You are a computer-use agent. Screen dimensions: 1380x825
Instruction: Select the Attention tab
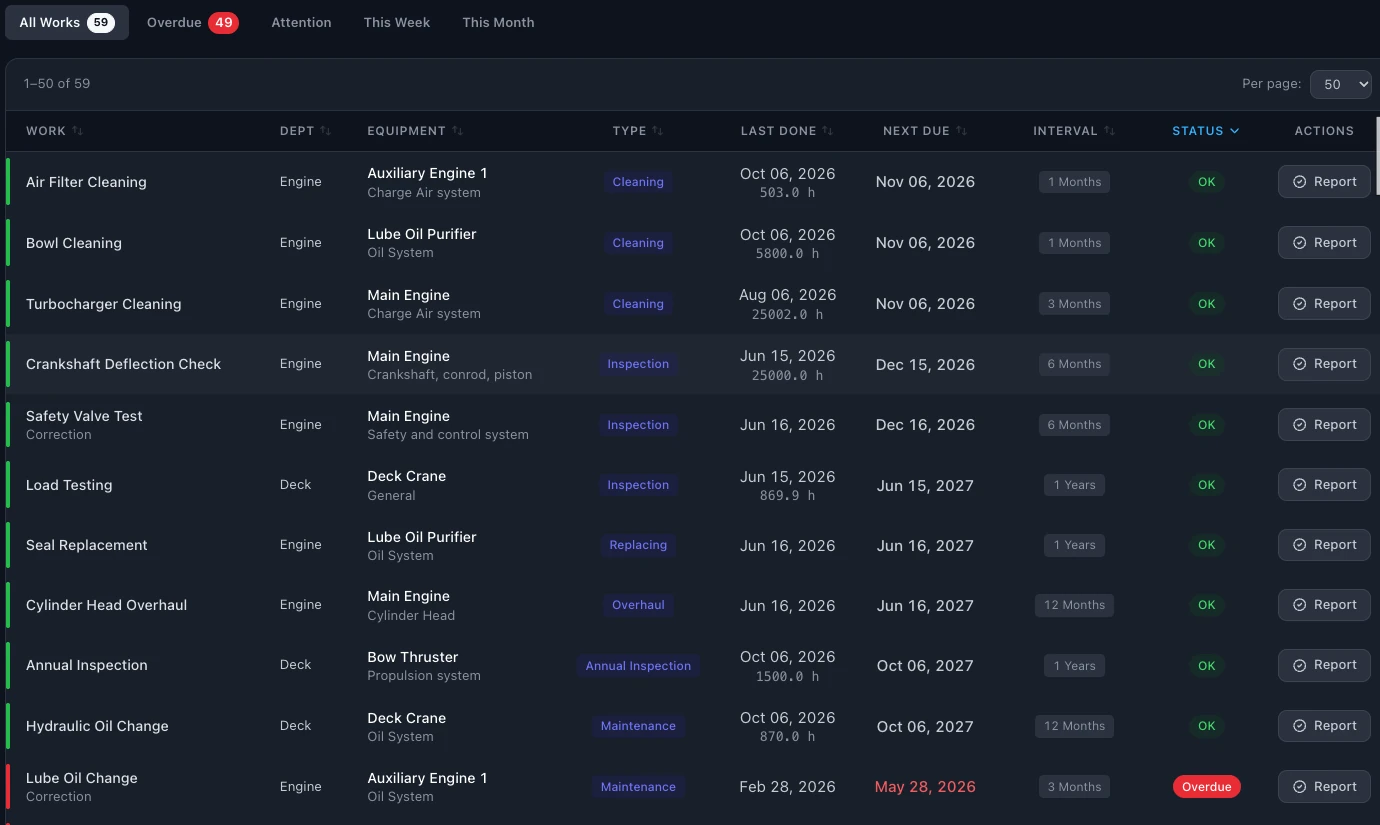(301, 22)
